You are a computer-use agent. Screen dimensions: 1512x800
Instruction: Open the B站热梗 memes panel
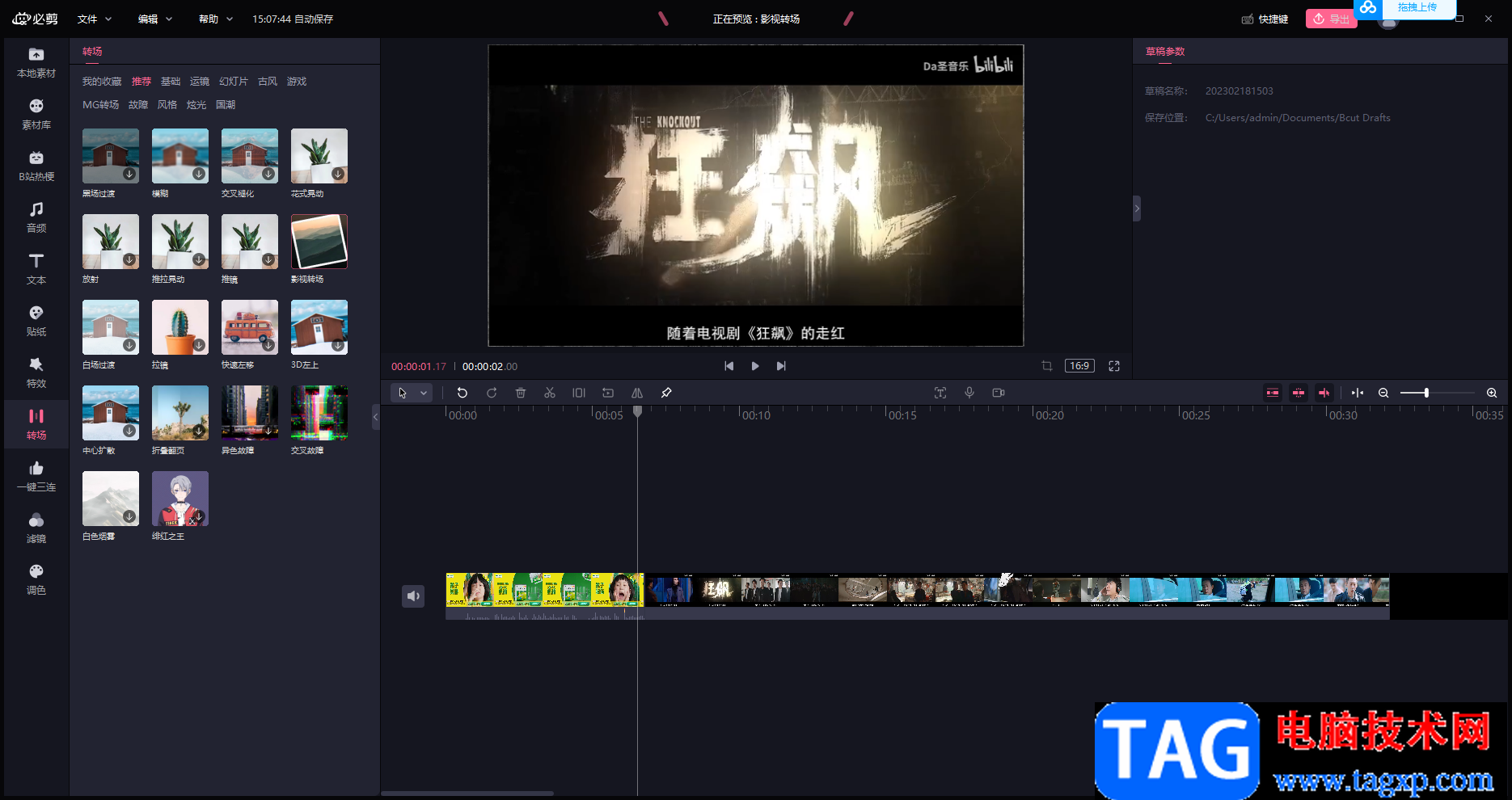click(x=36, y=166)
